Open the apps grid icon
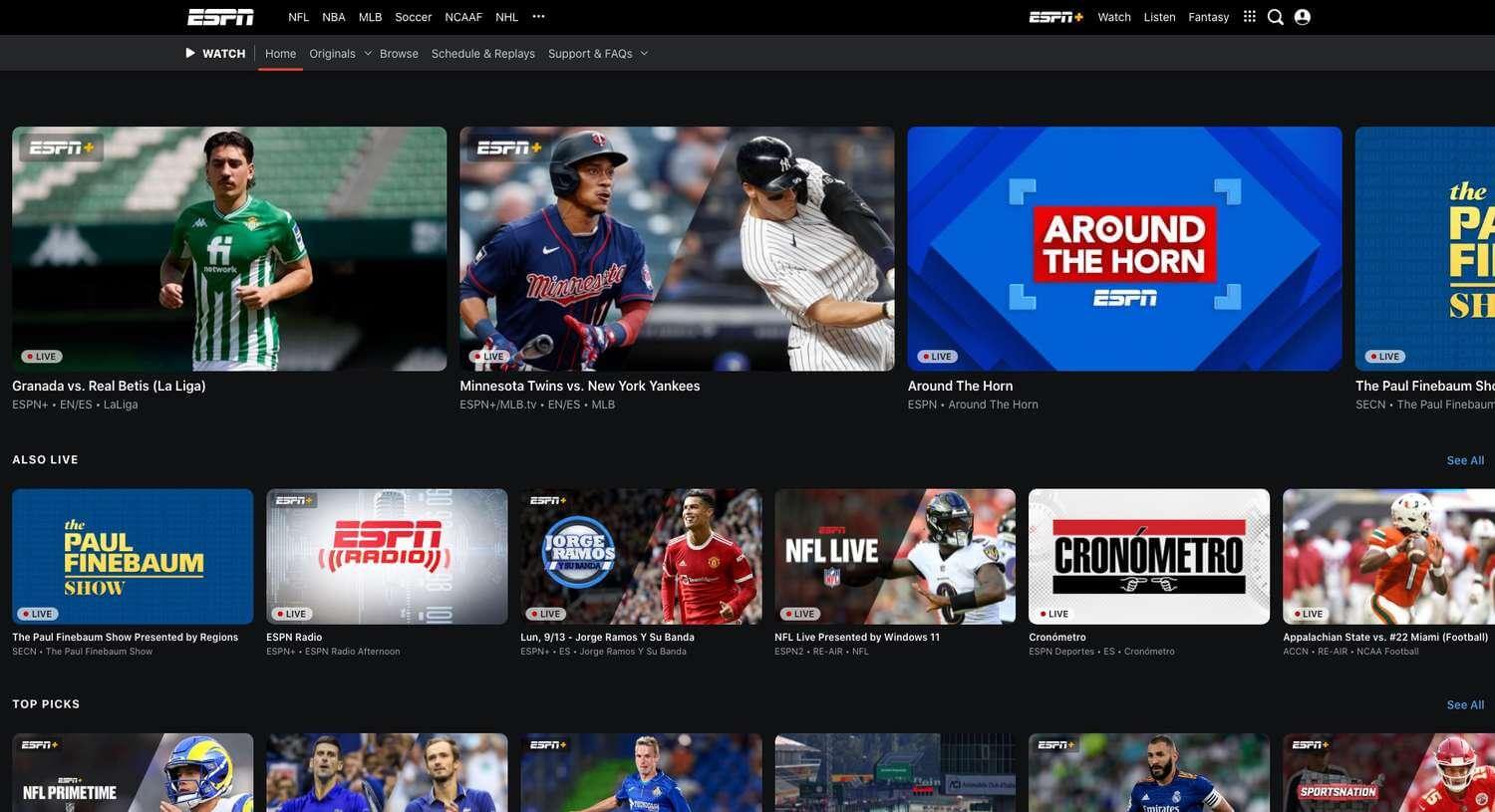Viewport: 1495px width, 812px height. [1249, 17]
